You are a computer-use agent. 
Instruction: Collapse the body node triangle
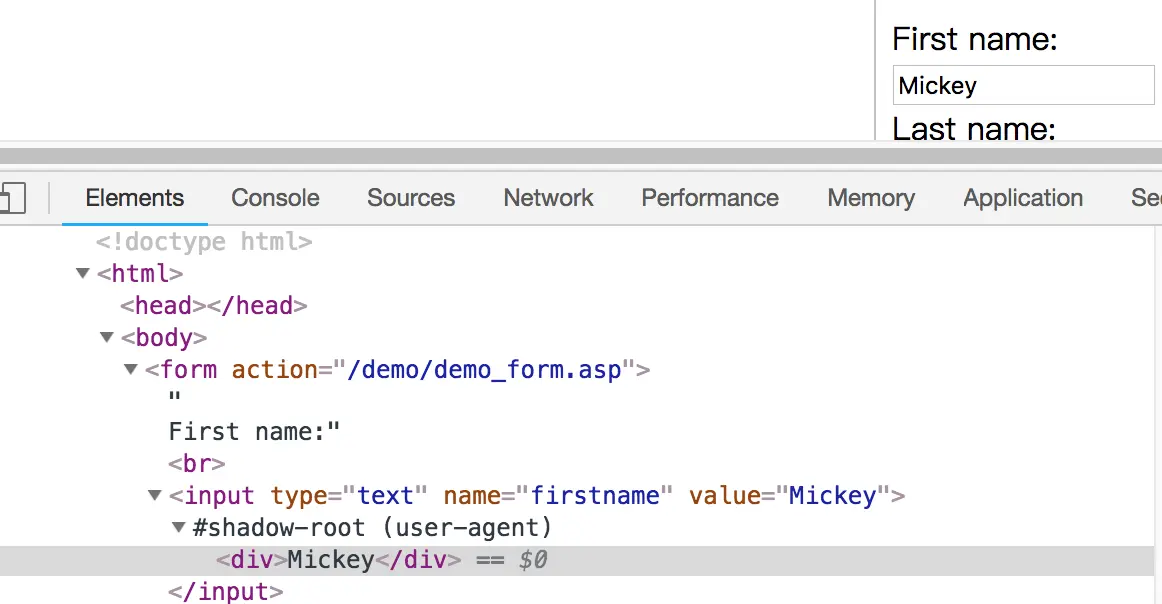(107, 337)
